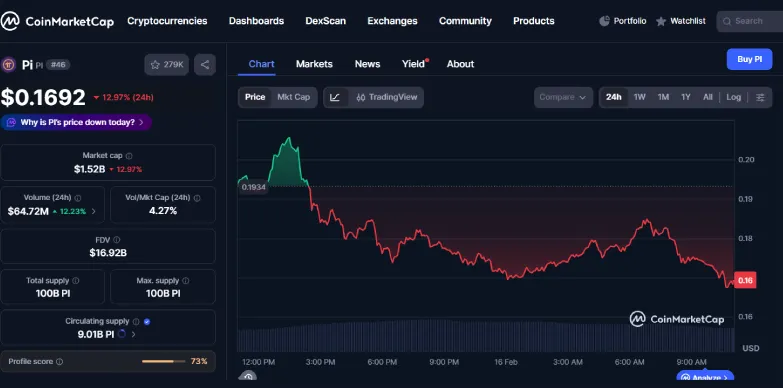Click Volume (24h) info icon
783x388 pixels.
click(78, 198)
